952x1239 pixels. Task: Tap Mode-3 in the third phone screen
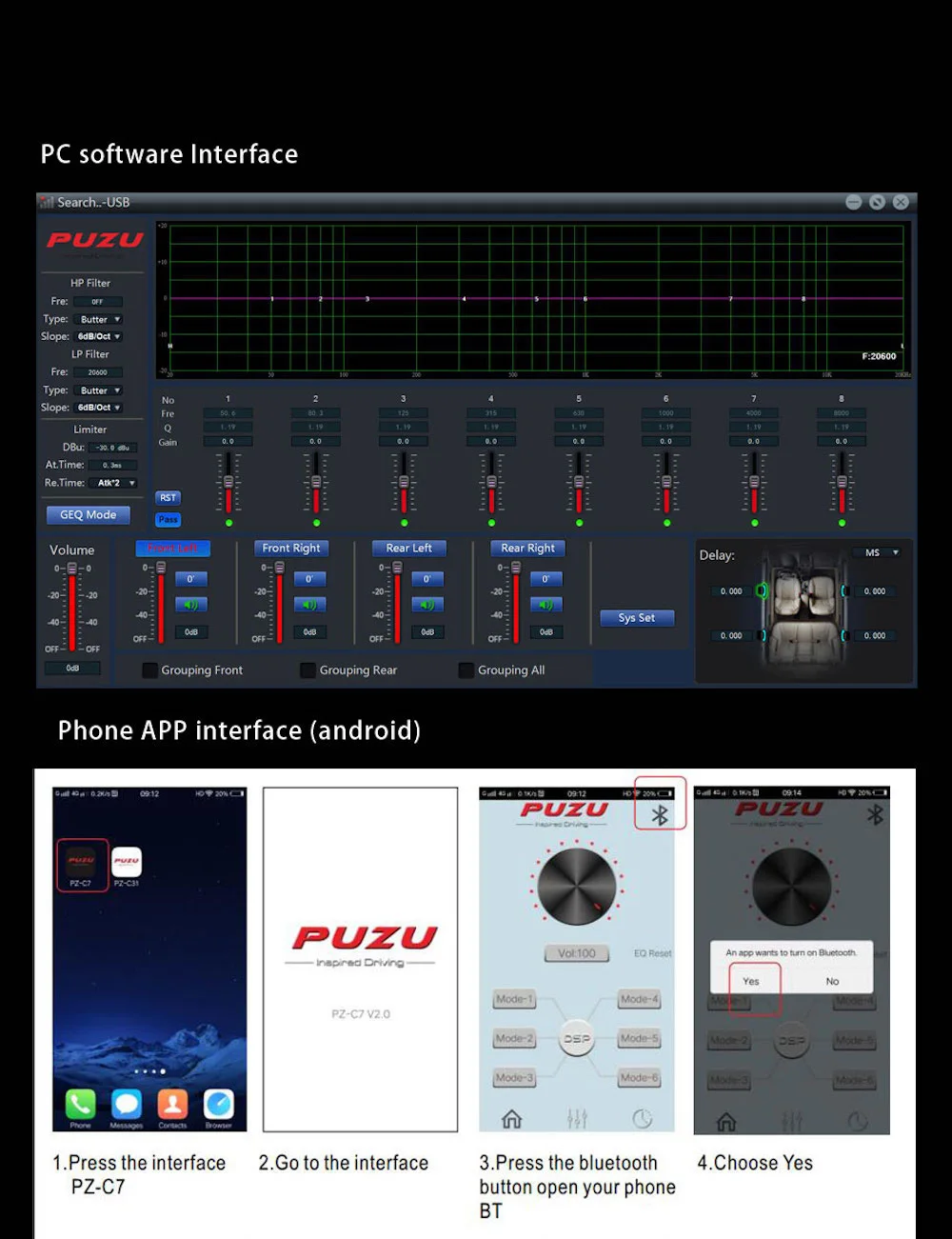pyautogui.click(x=514, y=1077)
